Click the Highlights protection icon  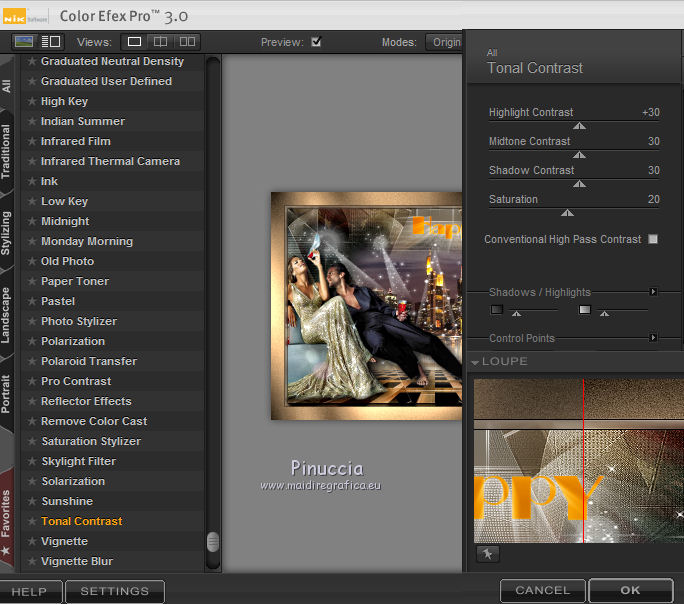pyautogui.click(x=585, y=310)
